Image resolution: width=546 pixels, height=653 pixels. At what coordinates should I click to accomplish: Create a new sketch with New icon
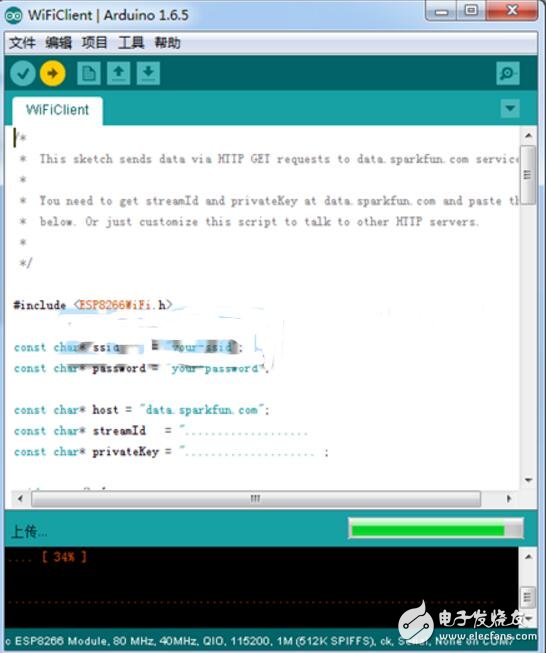click(x=89, y=73)
